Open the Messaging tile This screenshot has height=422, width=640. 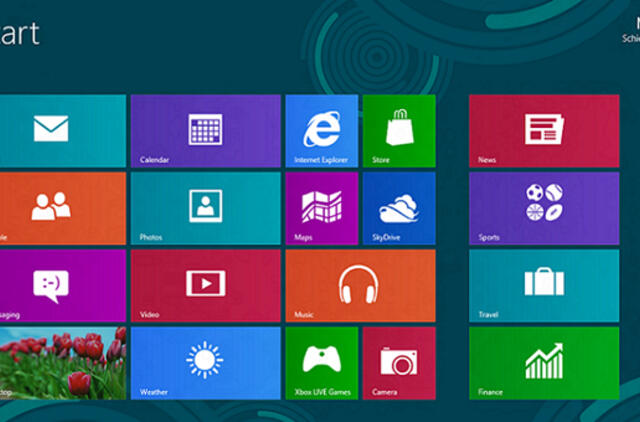click(63, 286)
